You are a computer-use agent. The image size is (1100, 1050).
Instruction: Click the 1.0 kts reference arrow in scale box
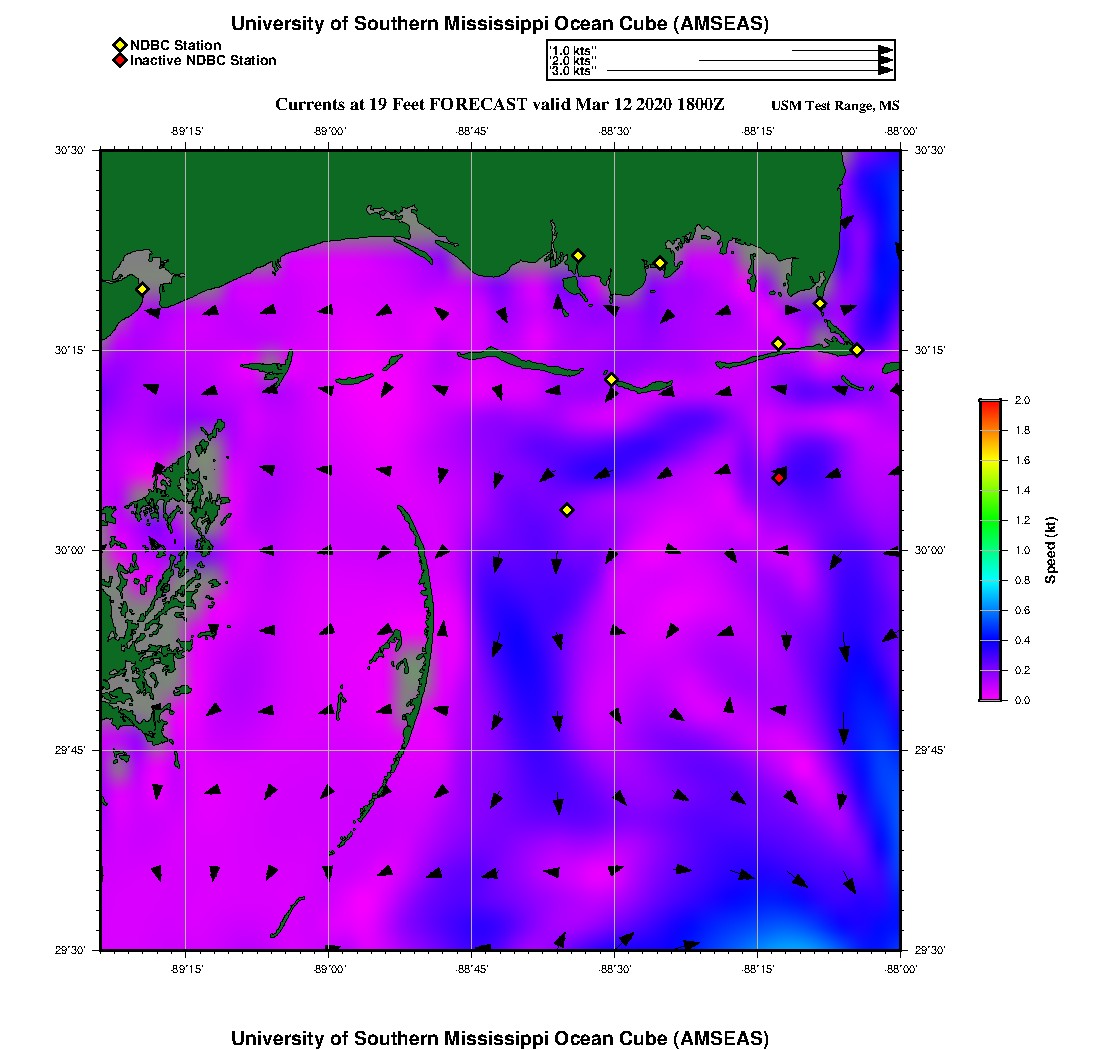[840, 49]
